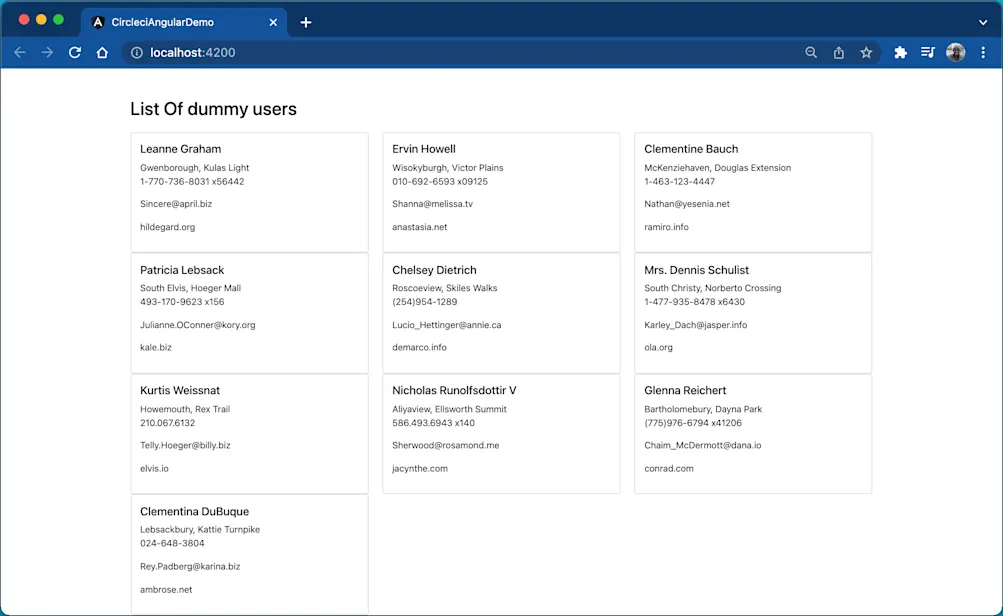Image resolution: width=1003 pixels, height=616 pixels.
Task: Navigate back using the back arrow
Action: [20, 52]
